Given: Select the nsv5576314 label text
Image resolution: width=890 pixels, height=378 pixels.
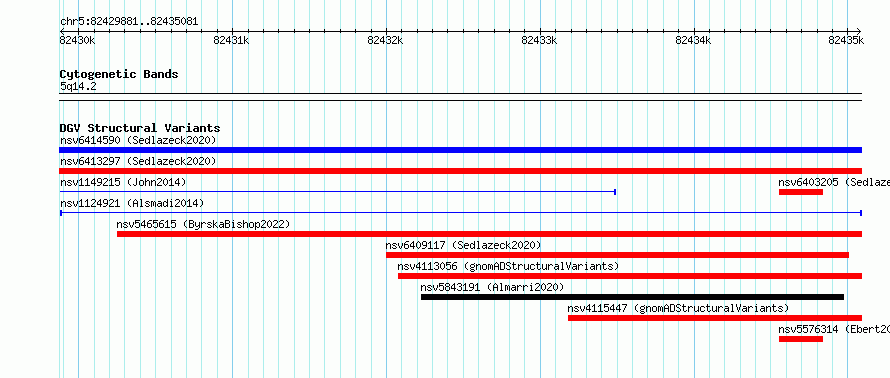Looking at the screenshot, I should [x=834, y=329].
